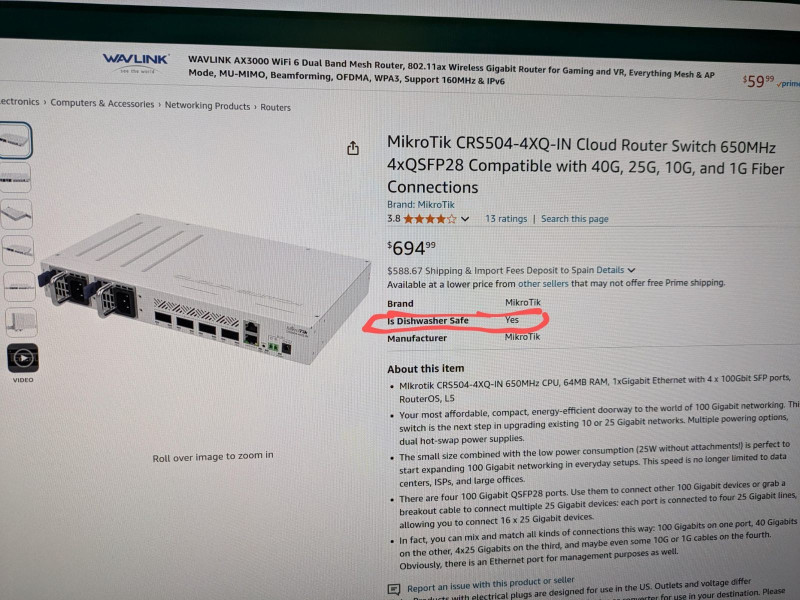Go to Routers breadcrumb category
Image resolution: width=800 pixels, height=600 pixels.
(276, 107)
